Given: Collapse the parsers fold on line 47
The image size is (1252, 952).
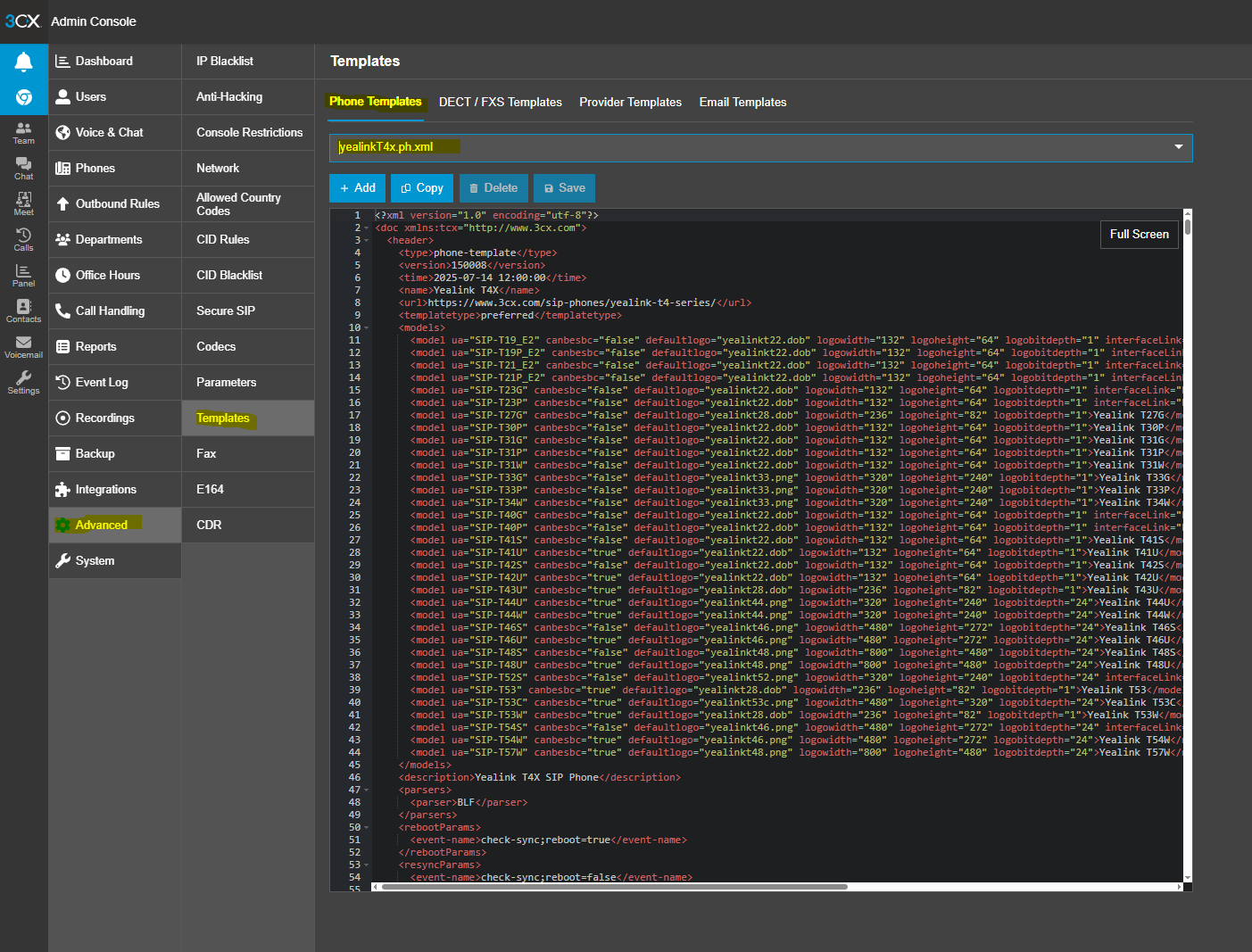Looking at the screenshot, I should click(x=367, y=791).
